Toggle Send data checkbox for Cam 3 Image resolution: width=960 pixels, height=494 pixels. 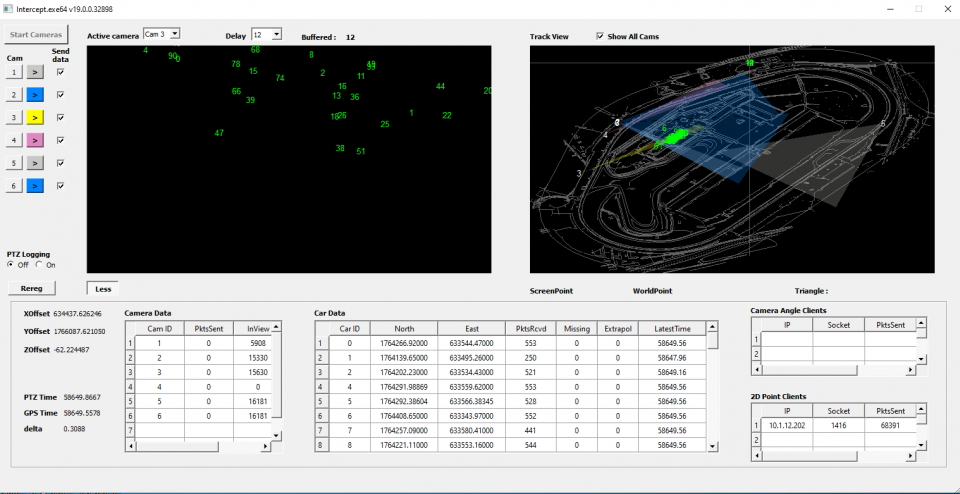click(60, 118)
